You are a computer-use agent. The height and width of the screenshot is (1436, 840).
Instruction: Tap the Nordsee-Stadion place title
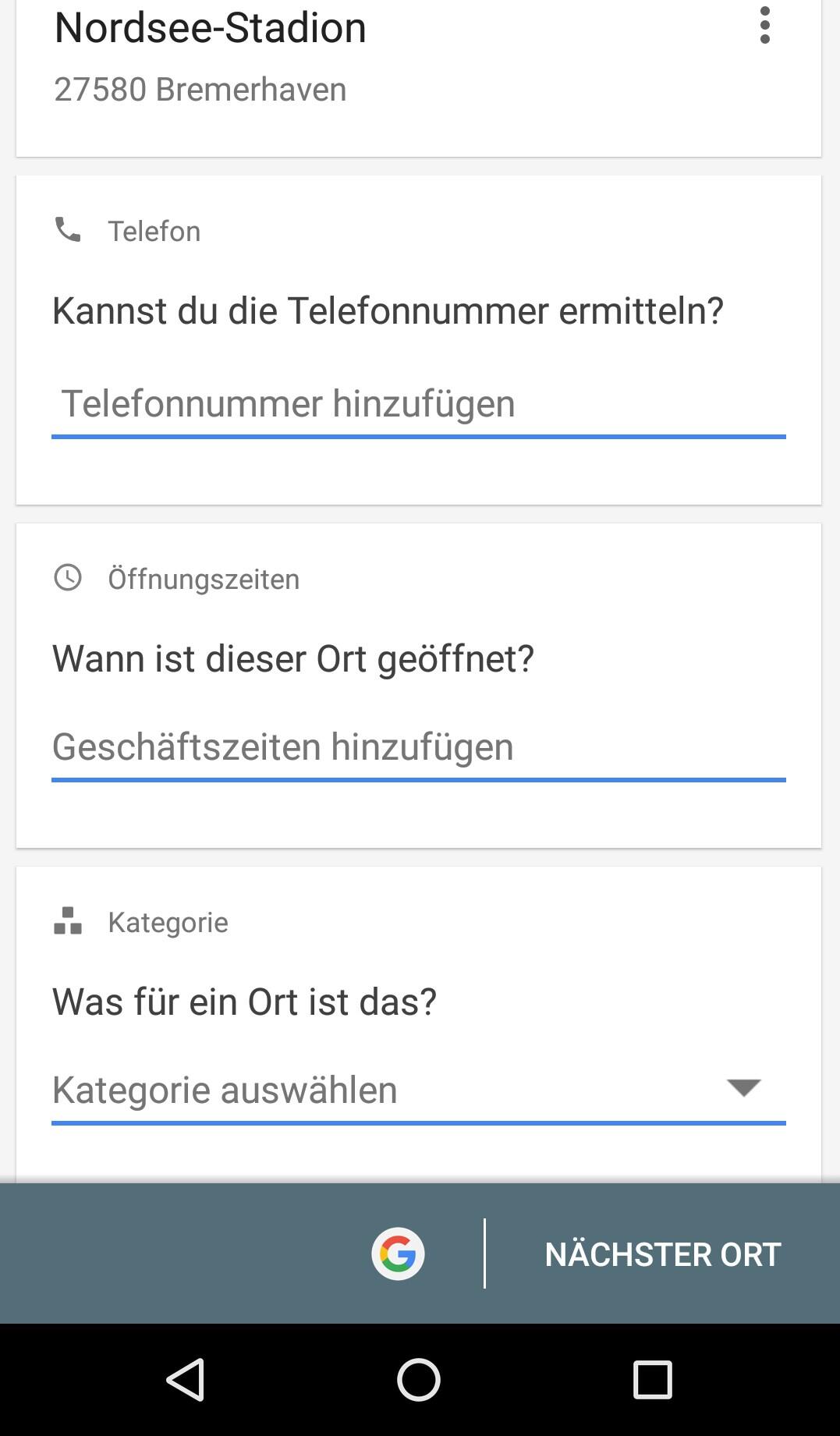click(211, 28)
